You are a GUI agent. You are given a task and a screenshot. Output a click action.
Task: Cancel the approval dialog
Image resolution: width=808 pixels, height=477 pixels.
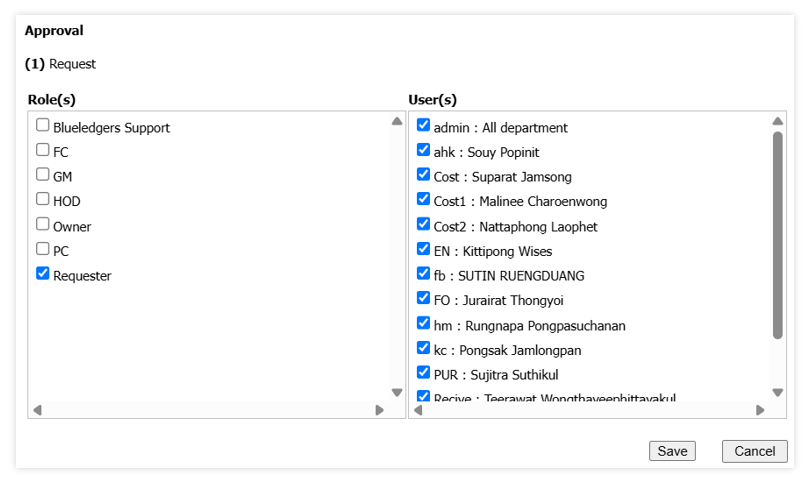(x=754, y=451)
